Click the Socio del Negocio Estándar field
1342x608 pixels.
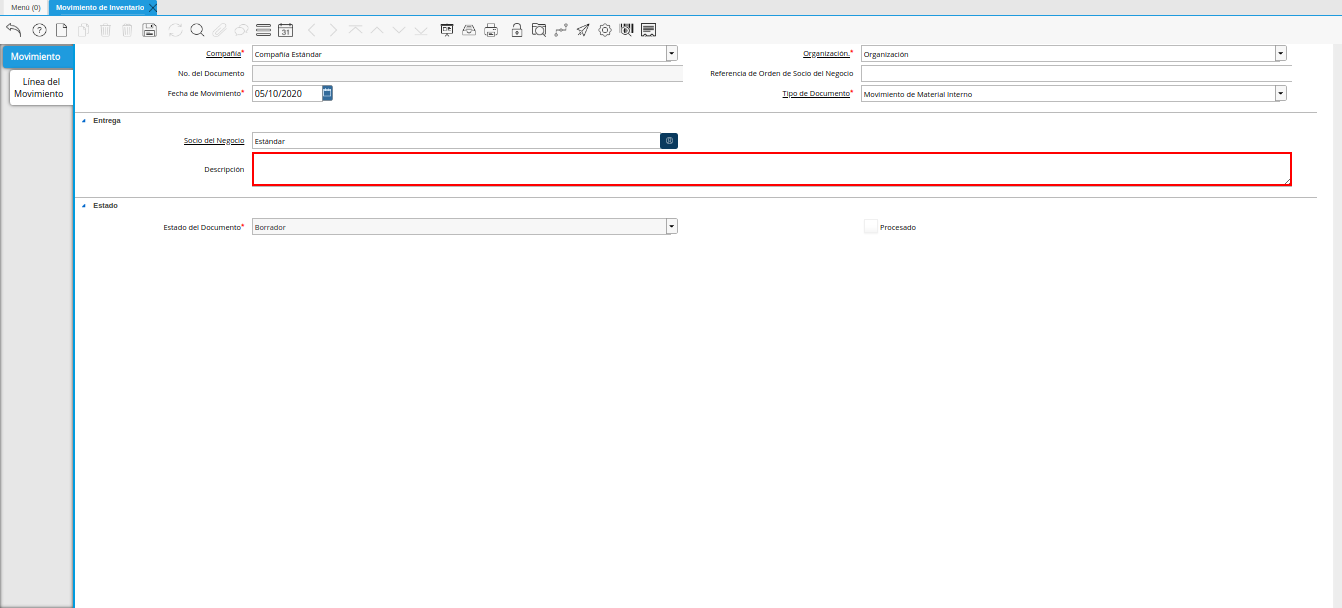[456, 141]
